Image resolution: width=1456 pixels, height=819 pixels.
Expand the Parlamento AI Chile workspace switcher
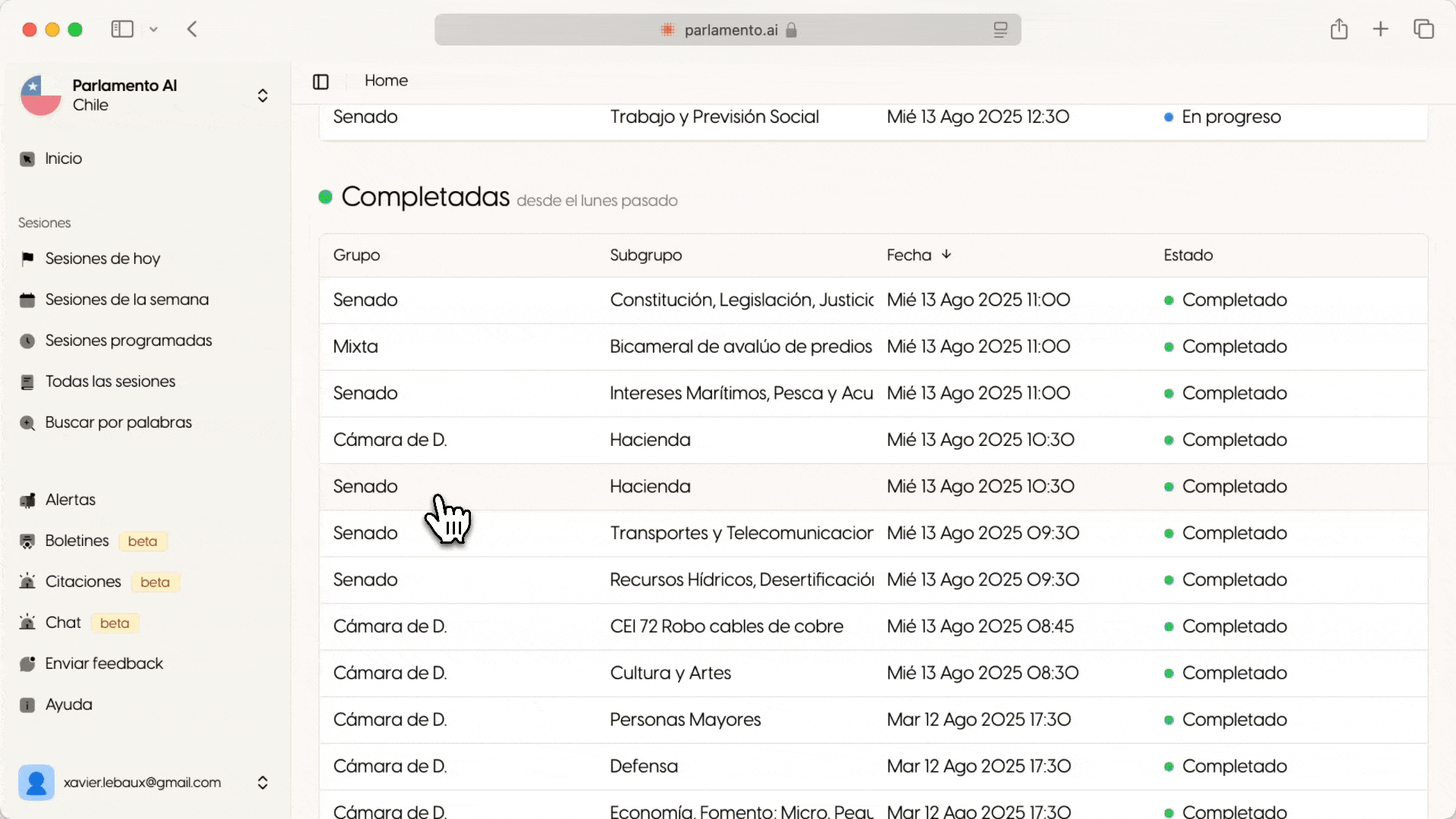click(262, 95)
